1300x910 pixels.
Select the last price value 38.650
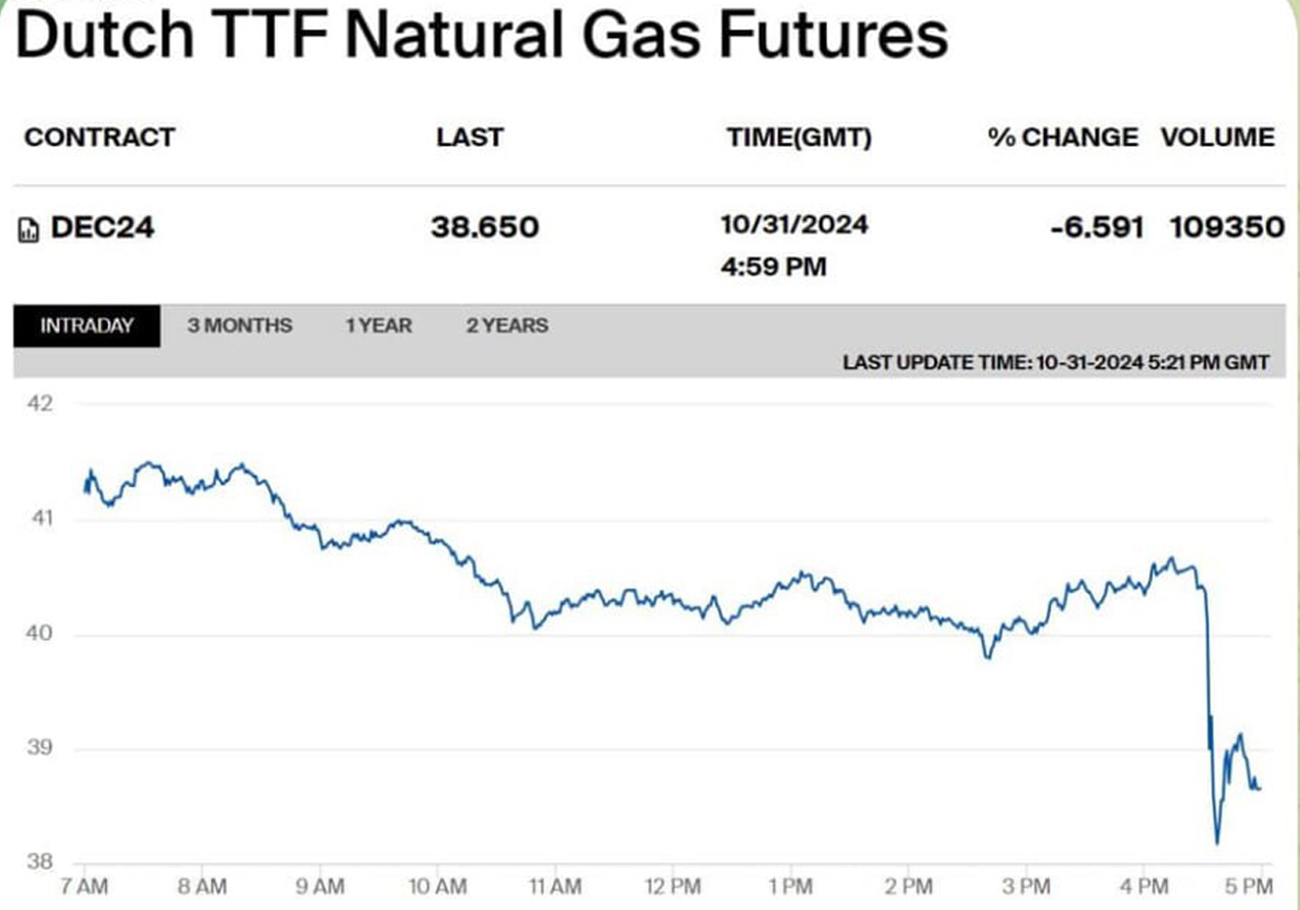485,228
